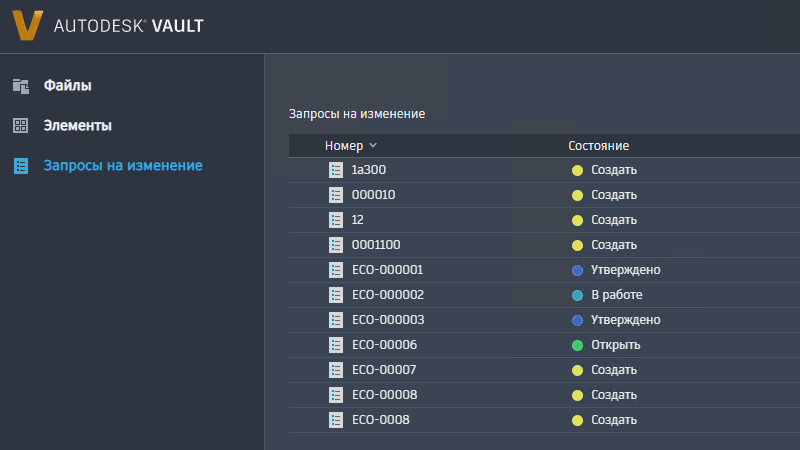Click the document icon beside 1a300
Viewport: 800px width, 450px height.
tap(336, 170)
